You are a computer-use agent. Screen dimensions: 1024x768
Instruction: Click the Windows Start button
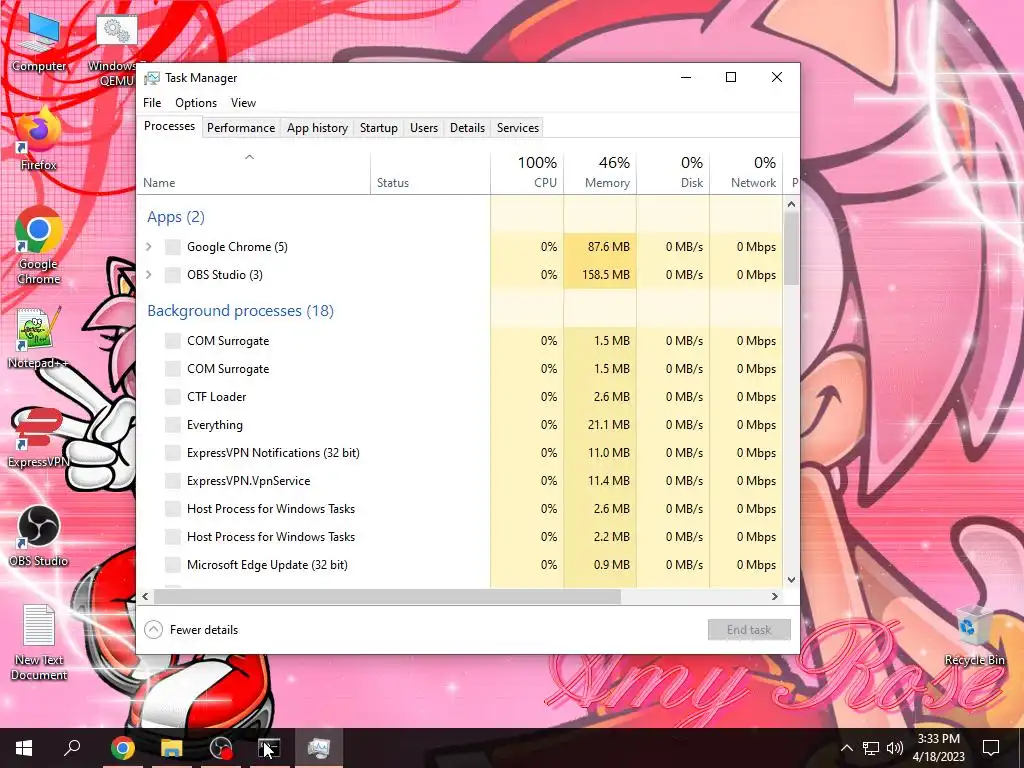24,748
